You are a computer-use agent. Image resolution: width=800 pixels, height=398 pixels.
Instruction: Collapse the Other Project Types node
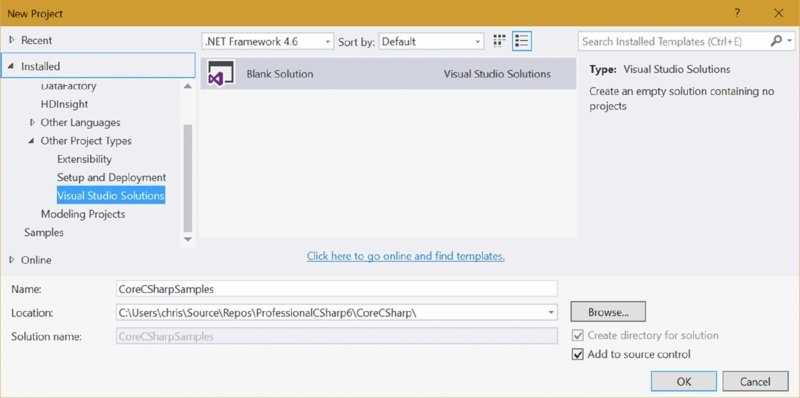32,141
